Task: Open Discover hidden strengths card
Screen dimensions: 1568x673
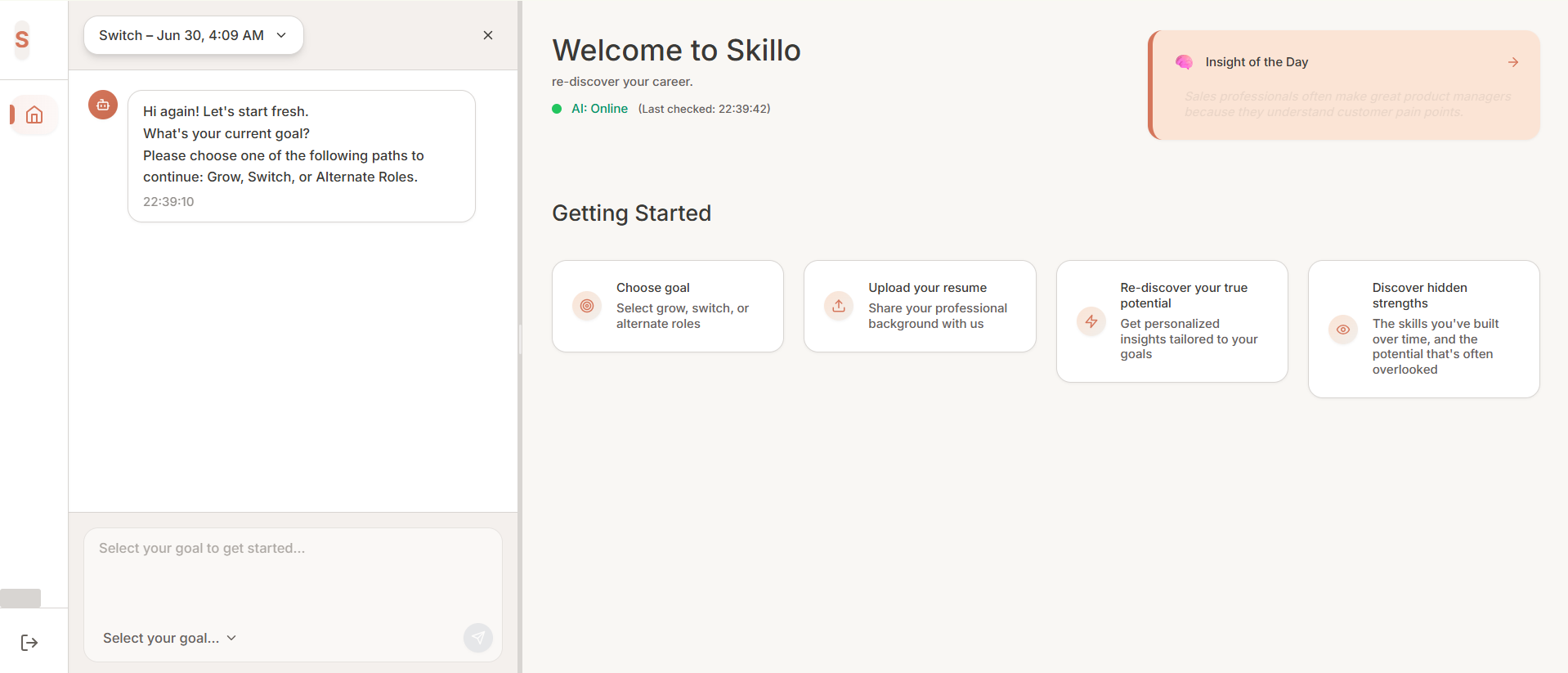Action: click(1424, 330)
